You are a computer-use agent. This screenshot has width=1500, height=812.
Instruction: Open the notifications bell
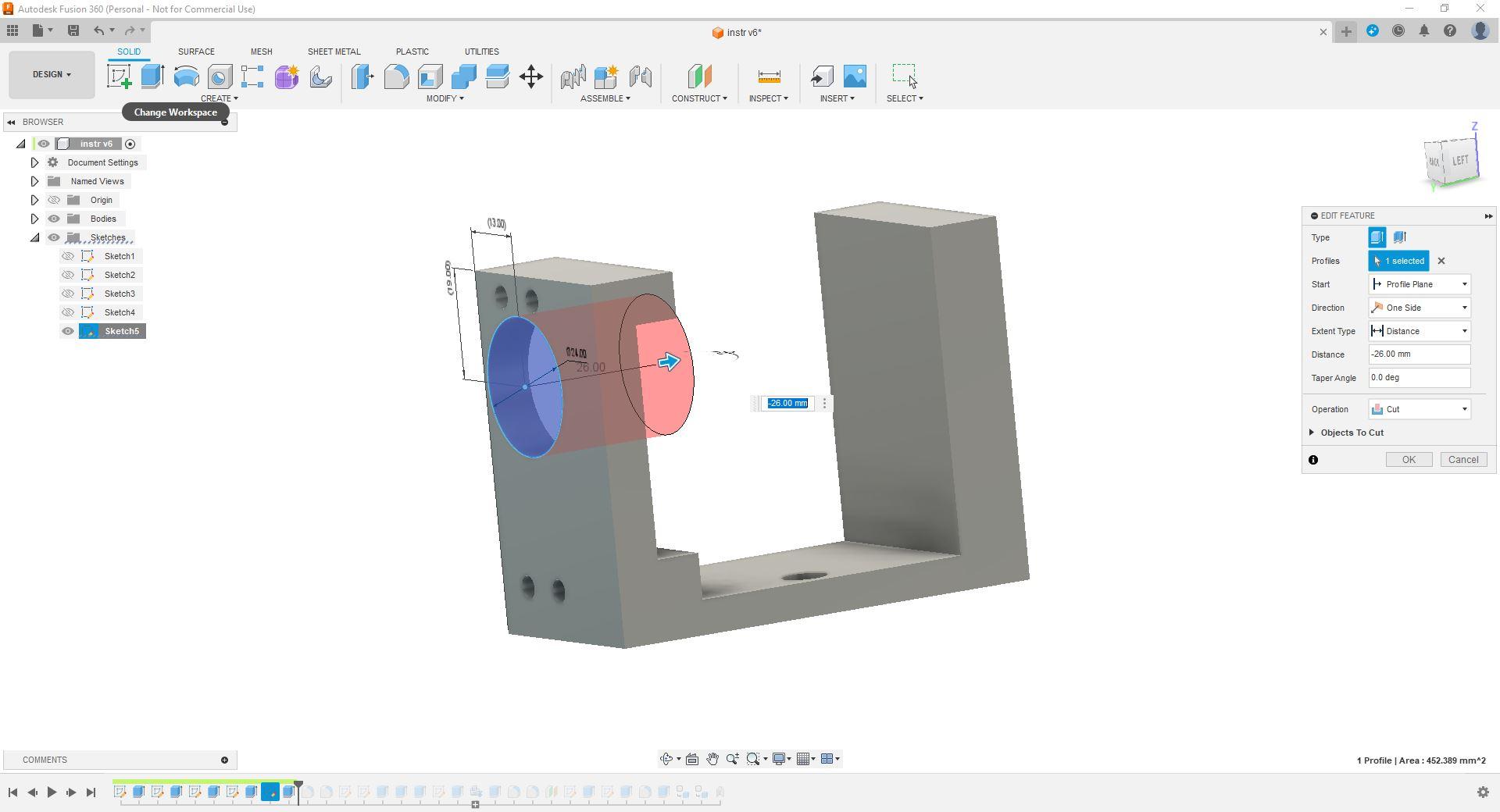click(x=1424, y=31)
